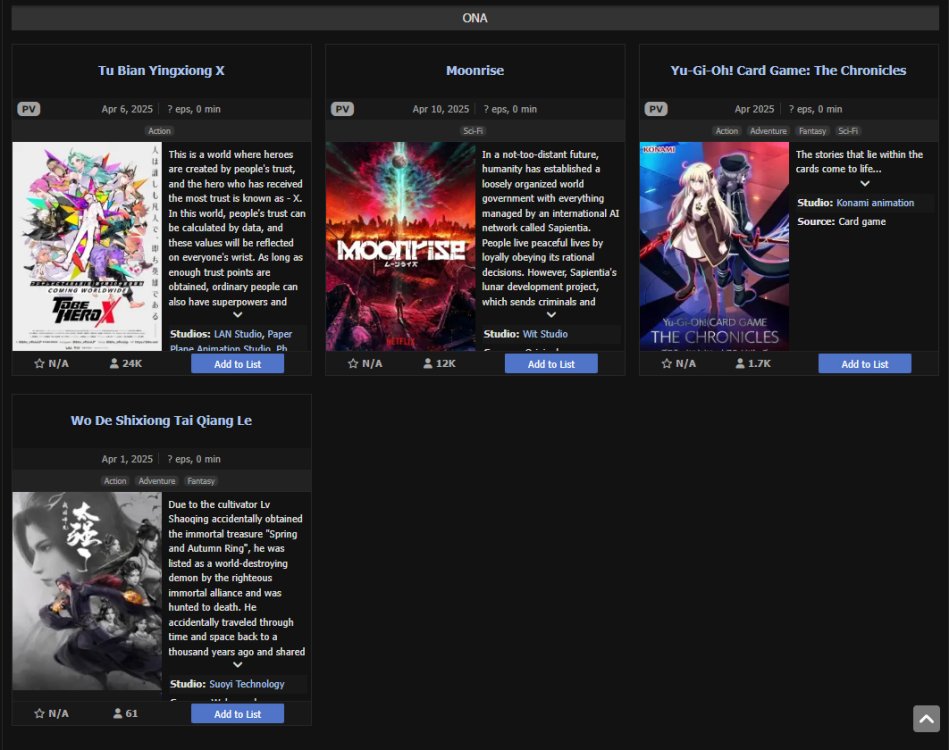949x750 pixels.
Task: Click the members icon on Wo De Shixiong card
Action: click(117, 713)
